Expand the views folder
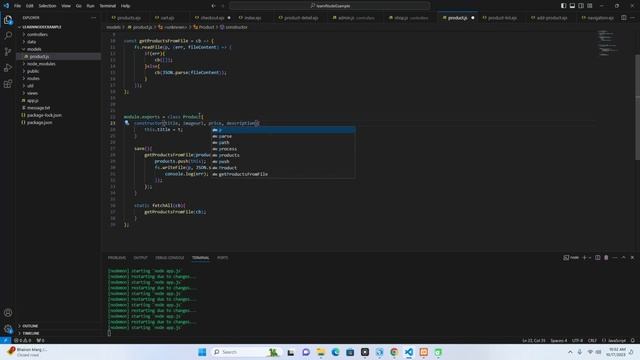Viewport: 640px width, 360px height. click(x=58, y=93)
